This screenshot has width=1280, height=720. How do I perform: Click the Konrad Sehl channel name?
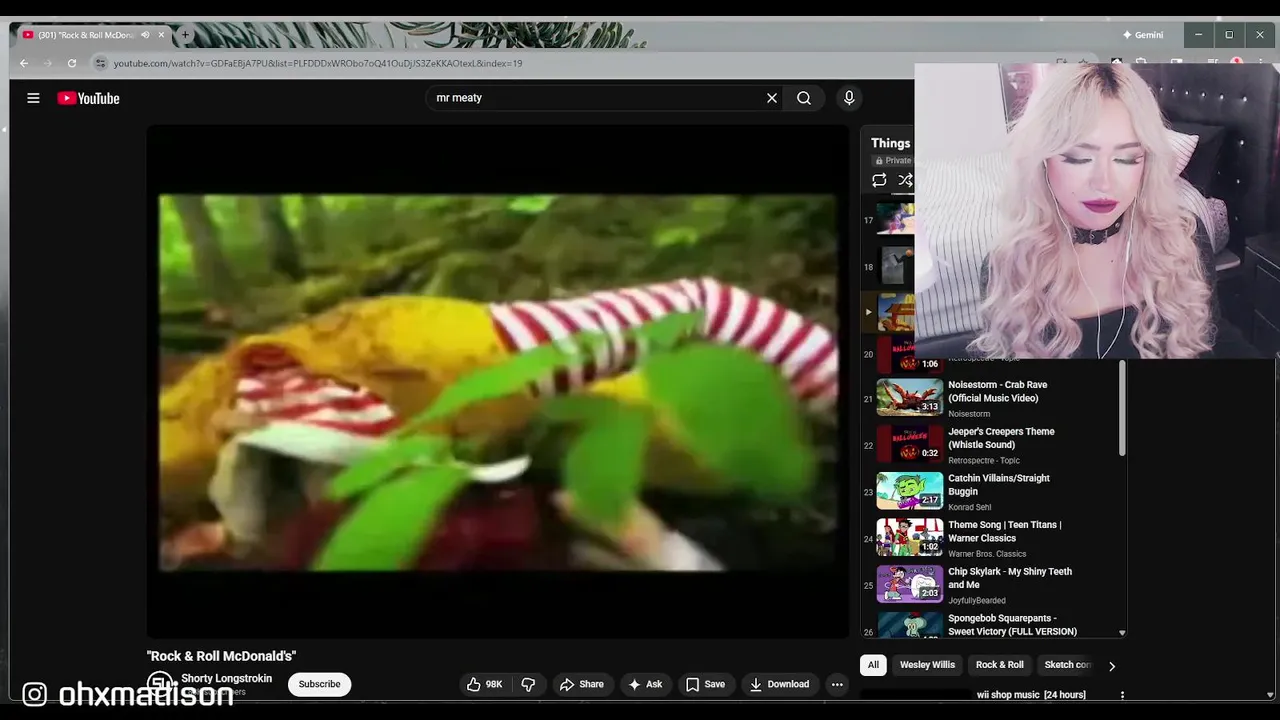pos(970,507)
